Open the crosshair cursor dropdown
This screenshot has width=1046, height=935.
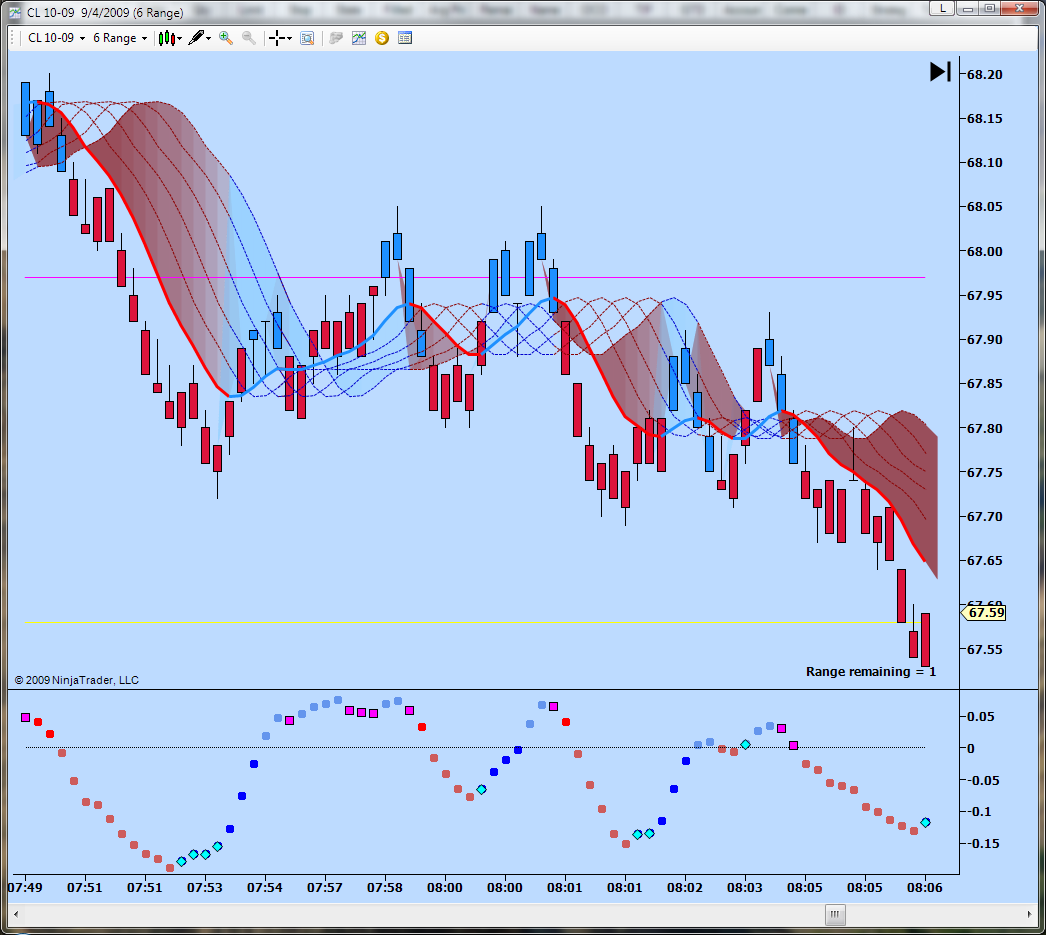(x=280, y=38)
